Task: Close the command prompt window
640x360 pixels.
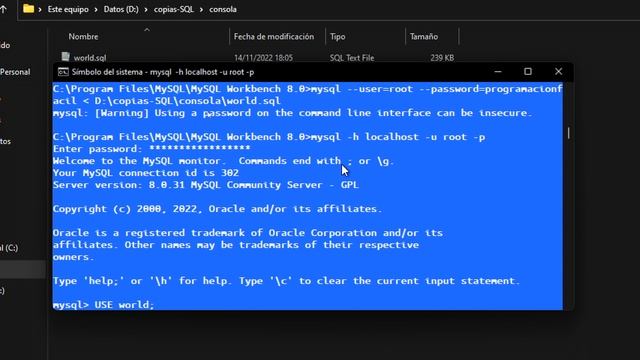Action: coord(558,71)
